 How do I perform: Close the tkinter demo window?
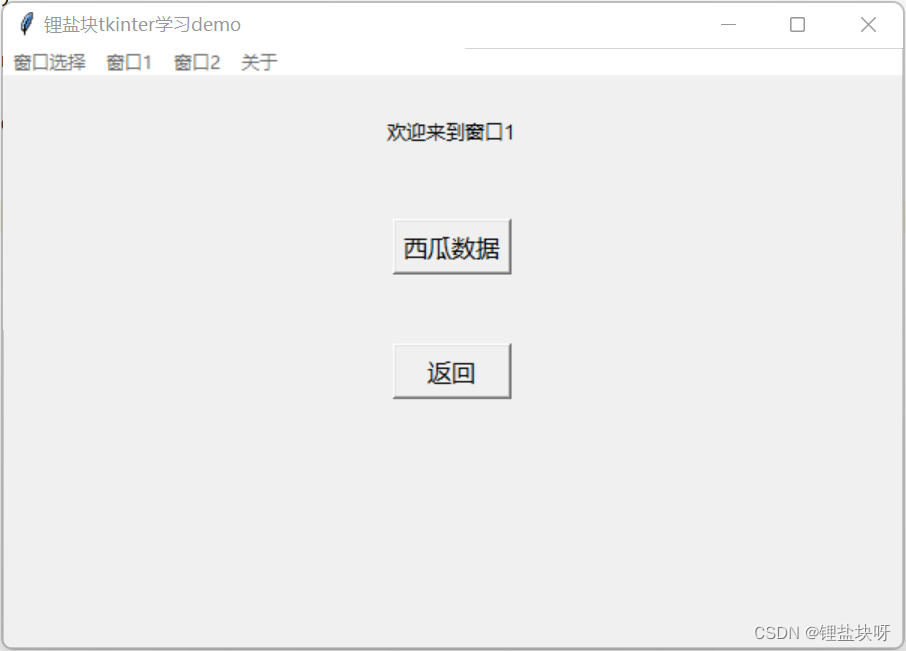click(x=868, y=24)
